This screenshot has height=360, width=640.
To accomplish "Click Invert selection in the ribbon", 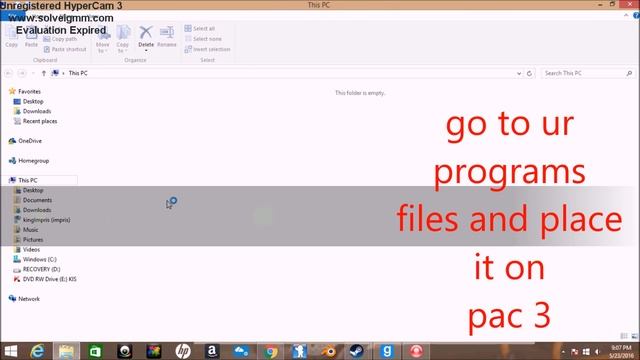I will pos(207,49).
